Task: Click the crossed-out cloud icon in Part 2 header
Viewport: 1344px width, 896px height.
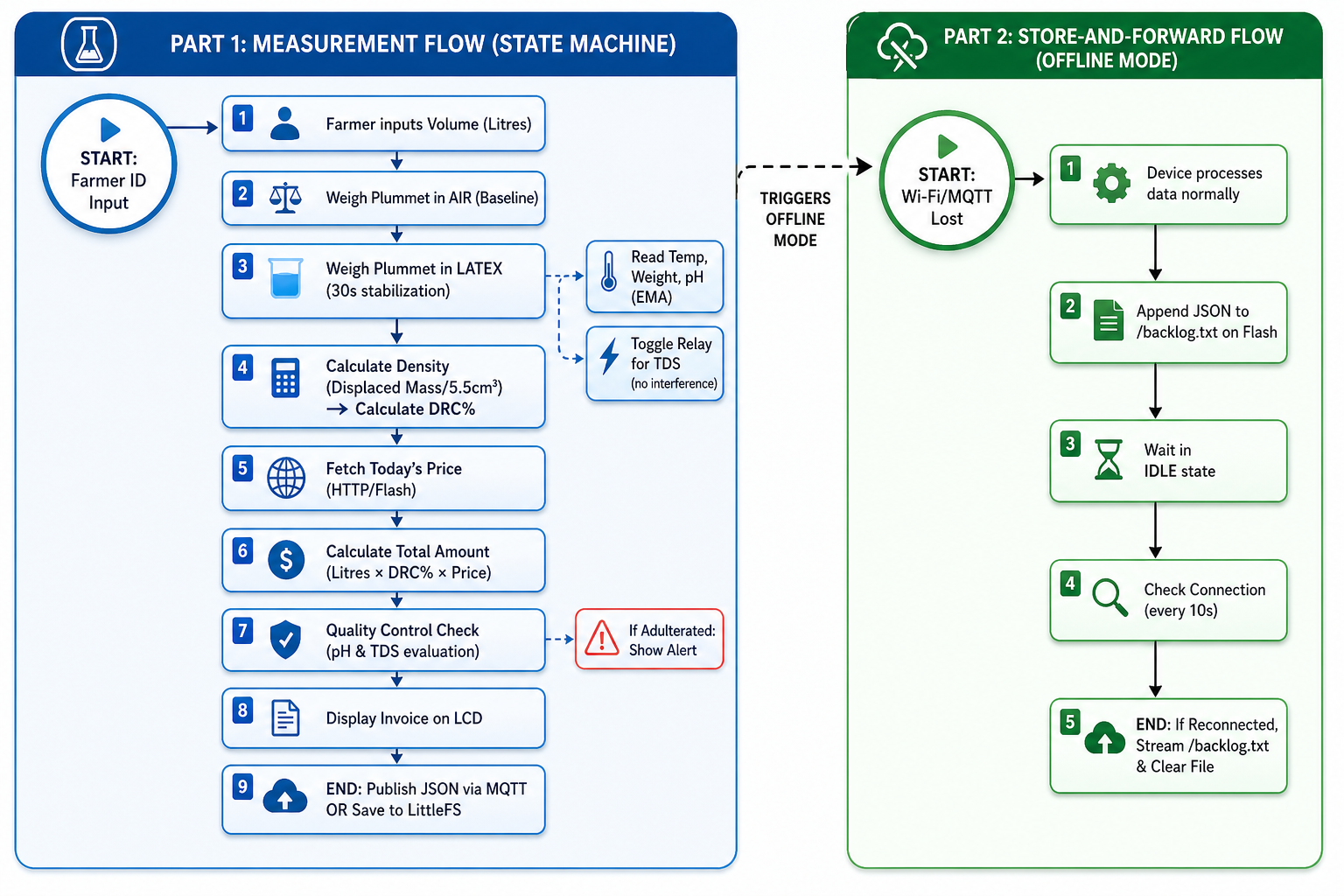Action: click(902, 46)
